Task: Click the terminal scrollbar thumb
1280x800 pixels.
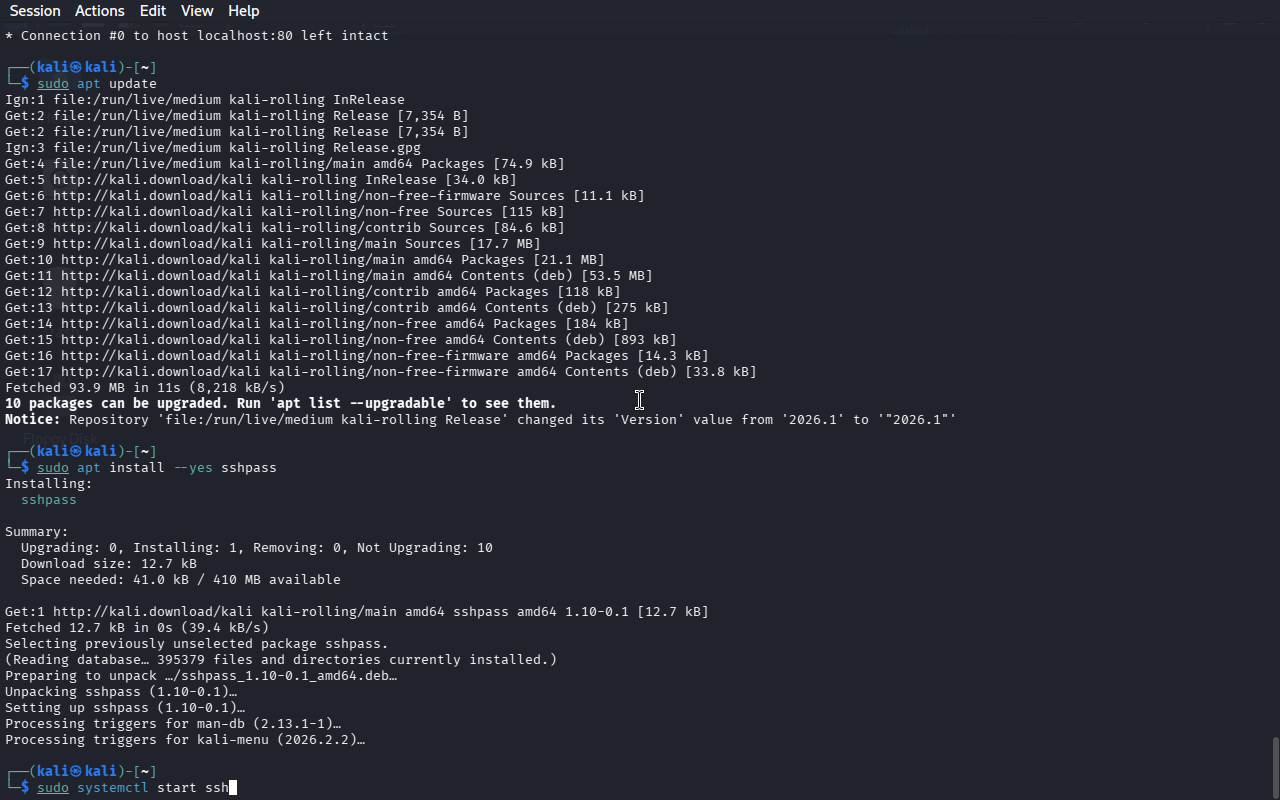Action: 1275,767
